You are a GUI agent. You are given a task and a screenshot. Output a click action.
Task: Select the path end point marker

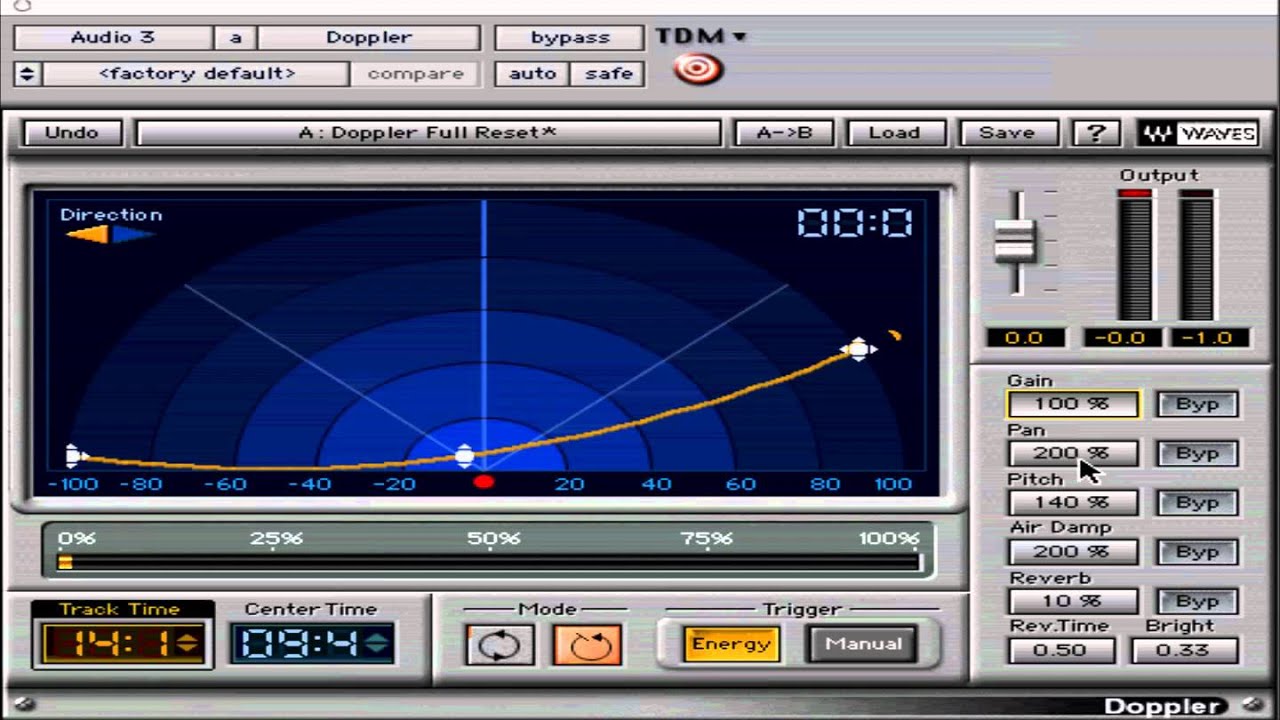click(858, 349)
